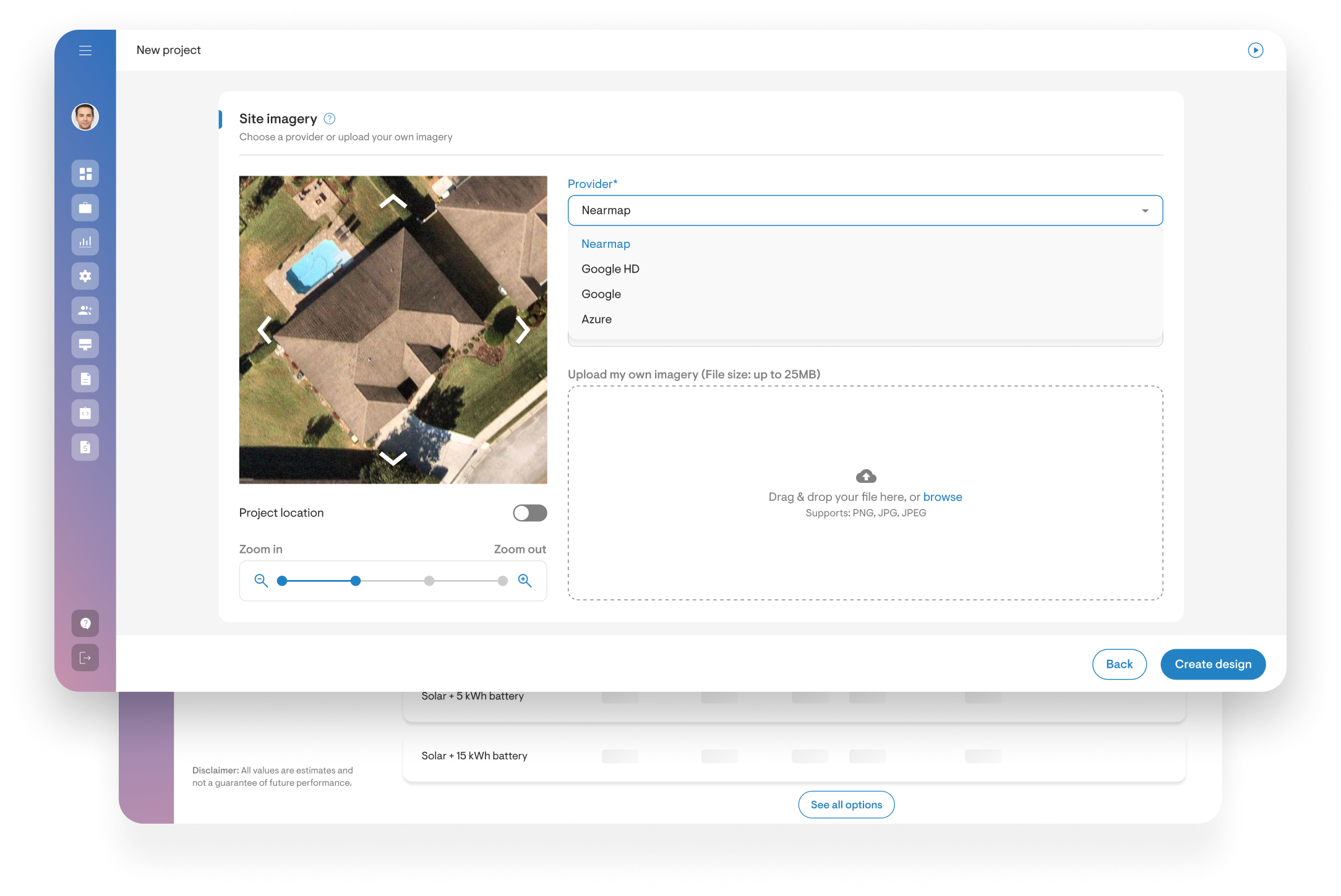Screen dimensions: 1341x896
Task: Click the log out icon in sidebar
Action: tap(85, 657)
